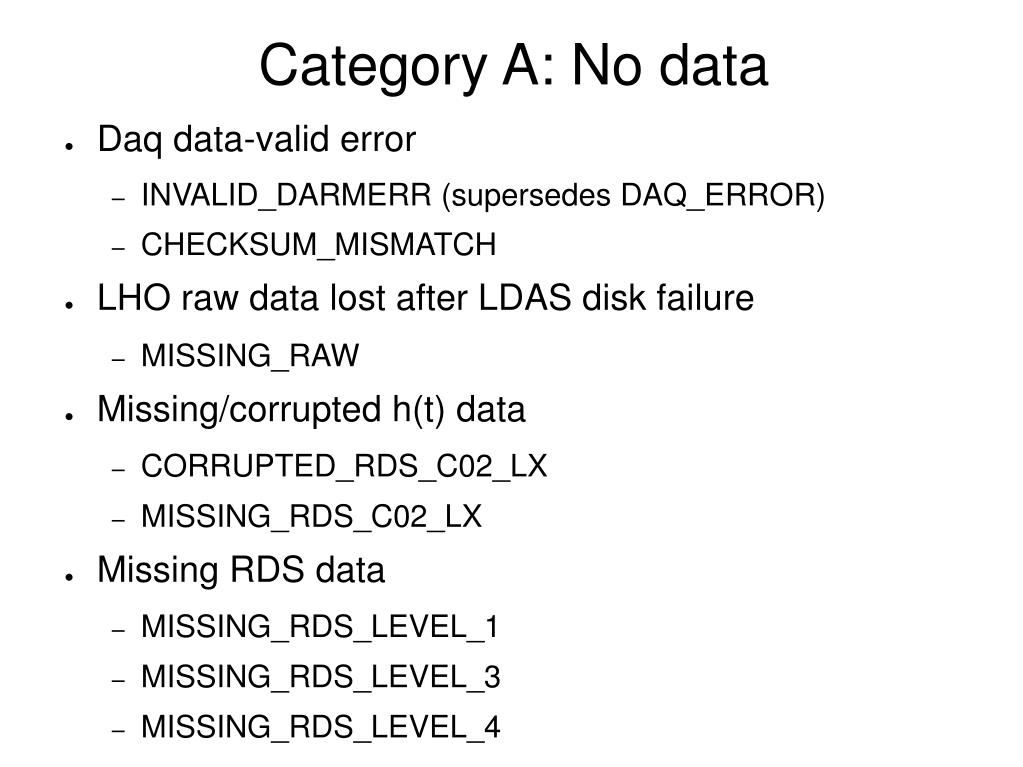
Task: Click the dash before MISSING_RAW
Action: click(118, 359)
